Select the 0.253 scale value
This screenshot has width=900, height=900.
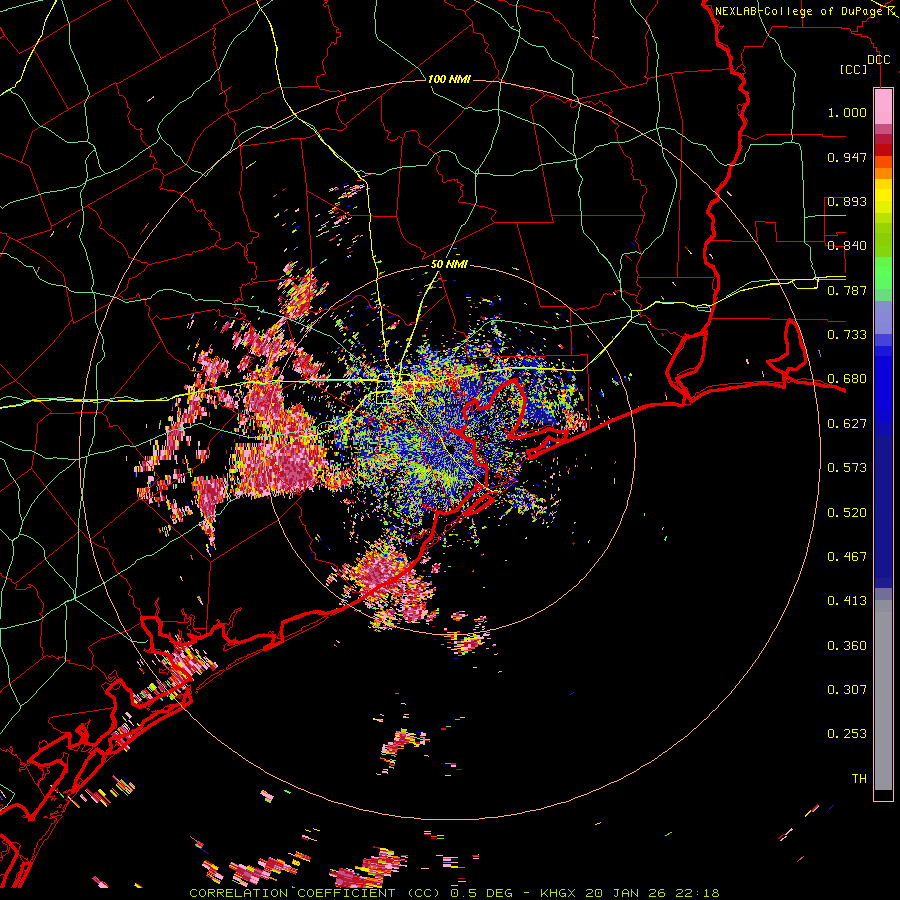[847, 734]
